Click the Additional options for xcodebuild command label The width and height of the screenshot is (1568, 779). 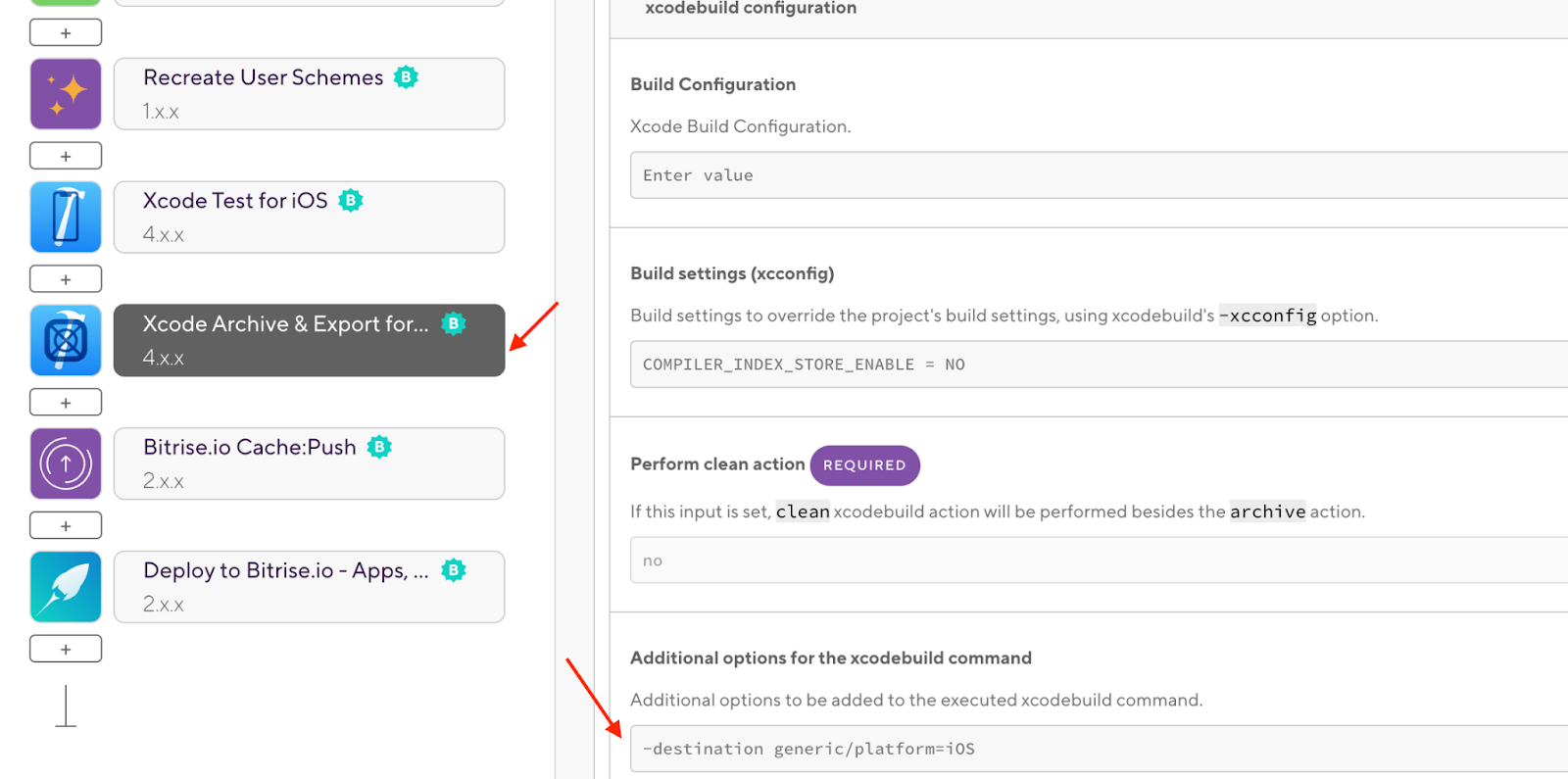[x=831, y=657]
